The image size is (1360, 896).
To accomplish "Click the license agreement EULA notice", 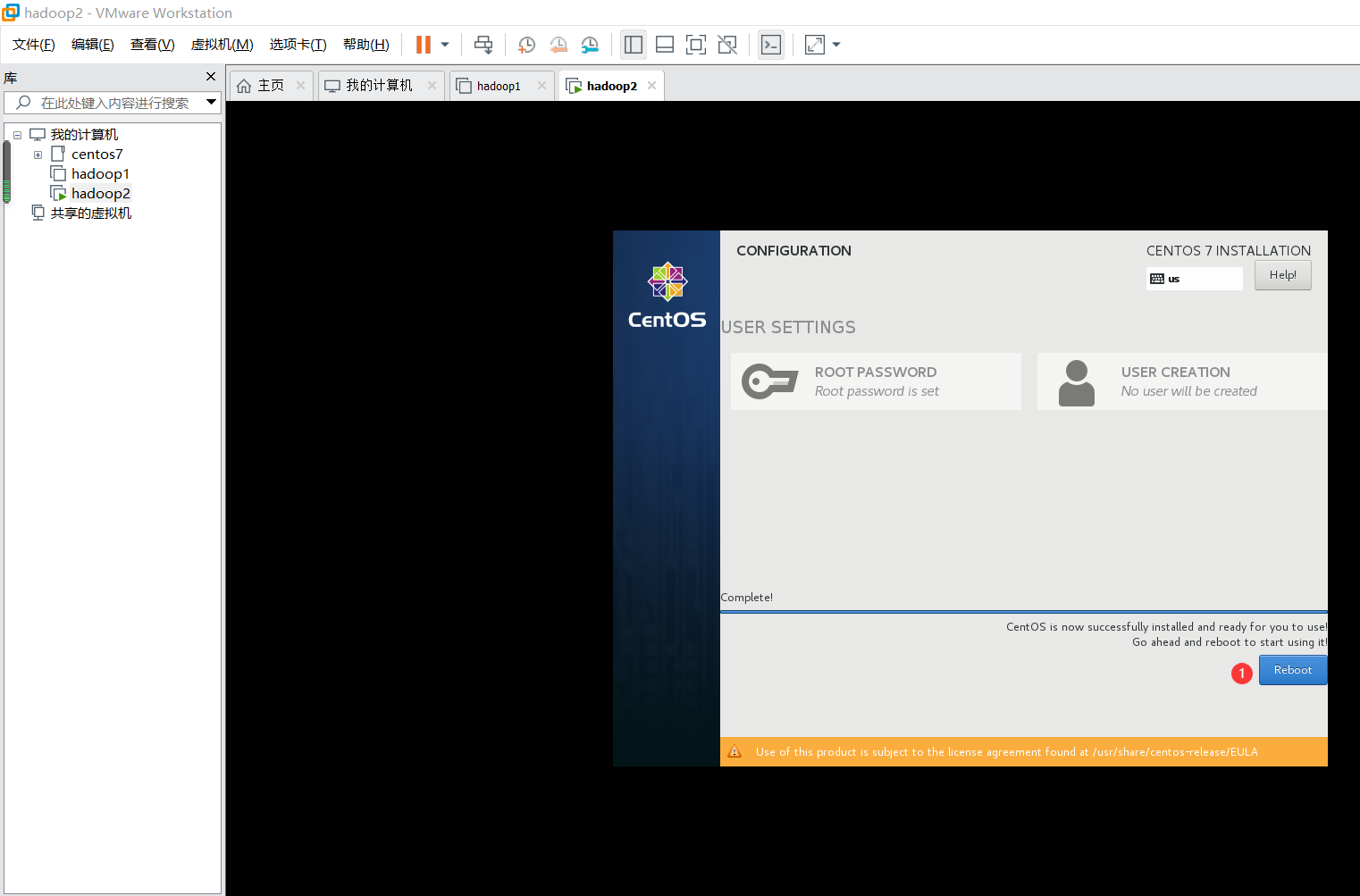I will [1024, 752].
